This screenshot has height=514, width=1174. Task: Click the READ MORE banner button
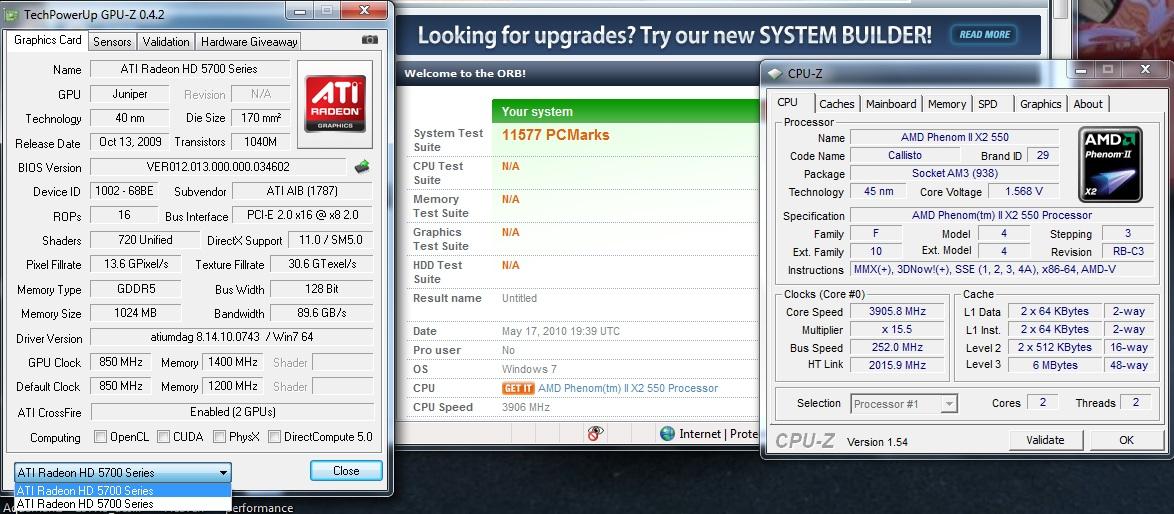(985, 34)
